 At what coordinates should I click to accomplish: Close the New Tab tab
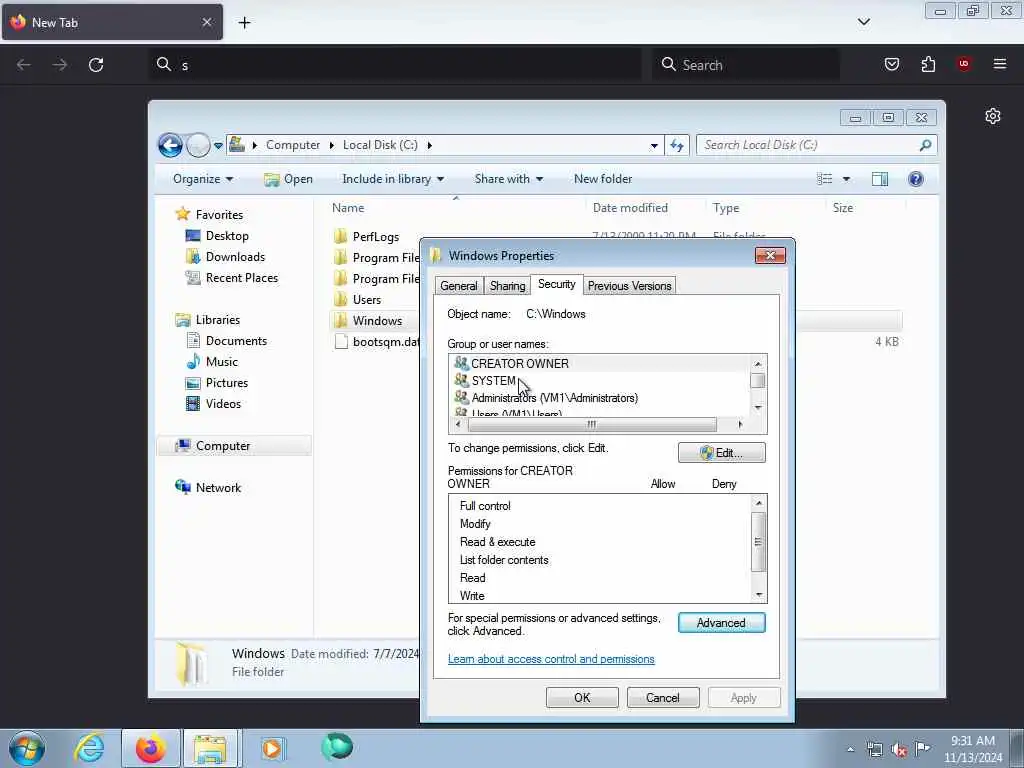[206, 22]
